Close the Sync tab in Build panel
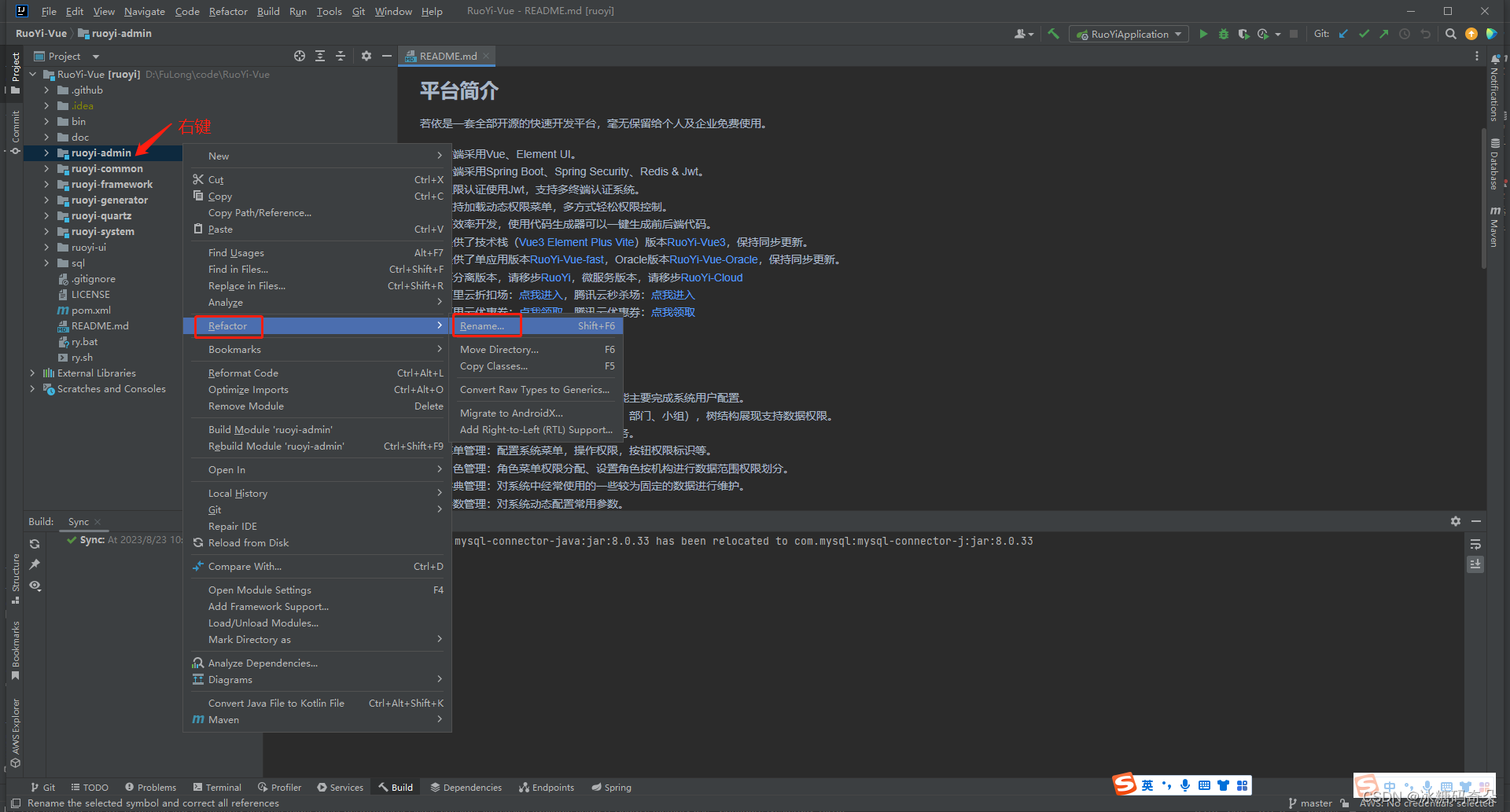Viewport: 1510px width, 812px height. click(98, 522)
